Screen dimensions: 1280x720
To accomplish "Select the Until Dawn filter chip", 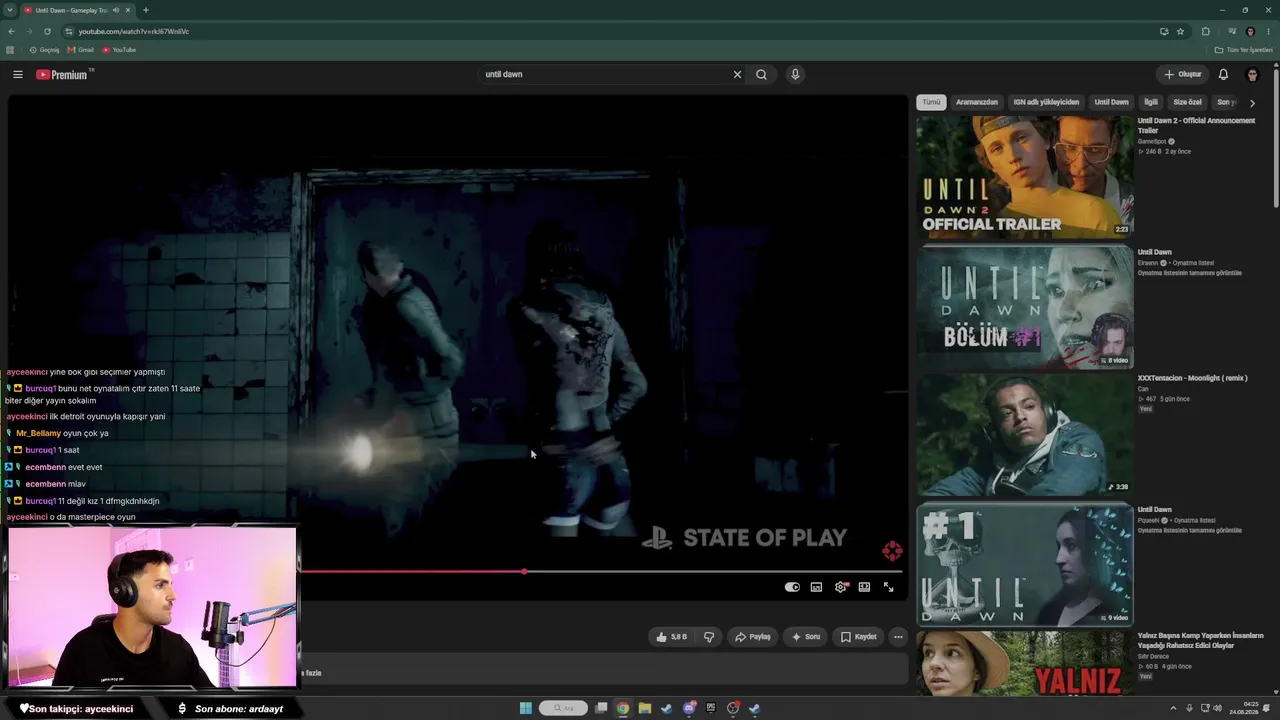I will pyautogui.click(x=1111, y=102).
